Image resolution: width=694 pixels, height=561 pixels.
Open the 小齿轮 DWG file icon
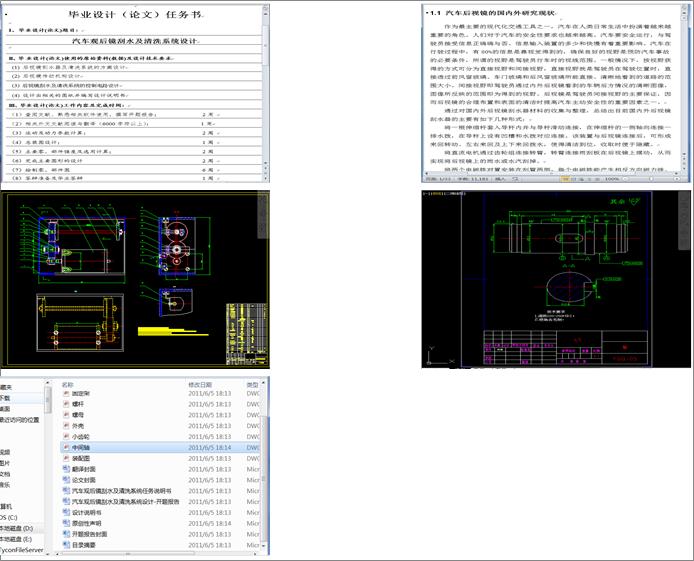(x=66, y=437)
